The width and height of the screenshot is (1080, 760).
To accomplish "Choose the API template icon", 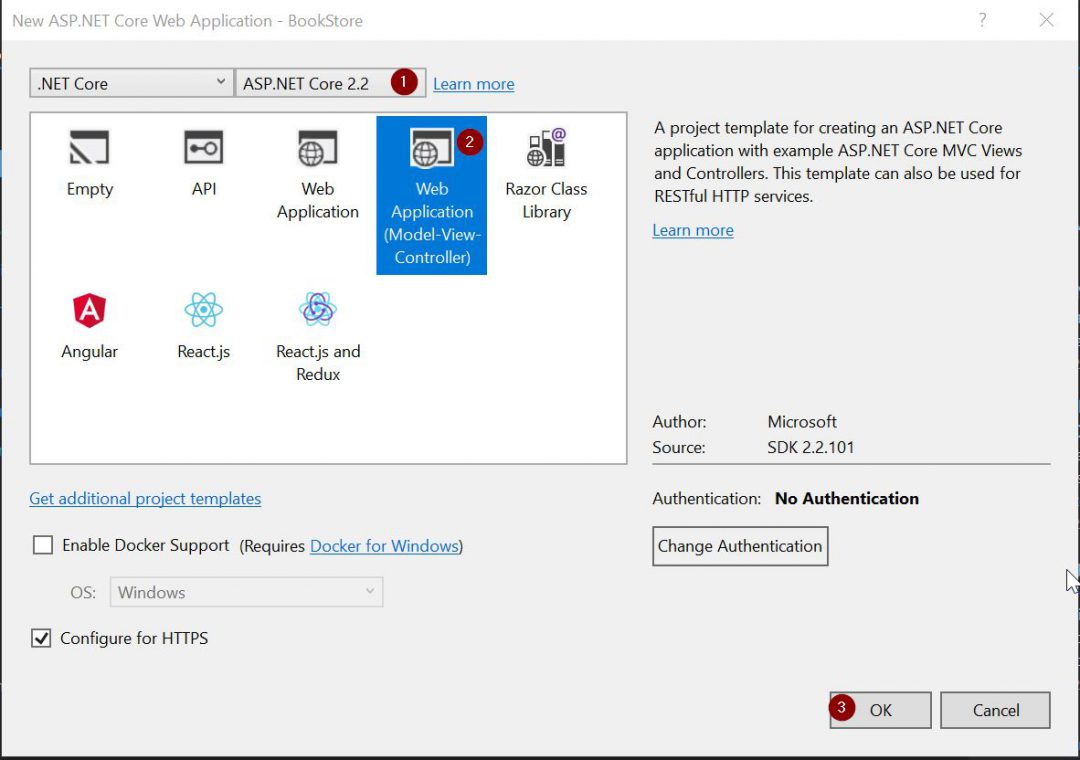I will pyautogui.click(x=203, y=150).
